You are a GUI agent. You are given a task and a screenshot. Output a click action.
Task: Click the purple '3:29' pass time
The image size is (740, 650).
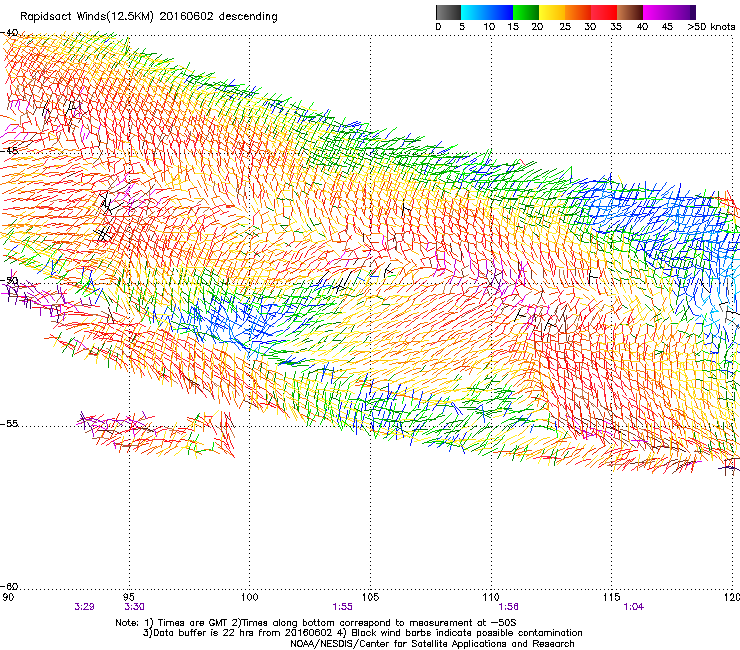(84, 607)
